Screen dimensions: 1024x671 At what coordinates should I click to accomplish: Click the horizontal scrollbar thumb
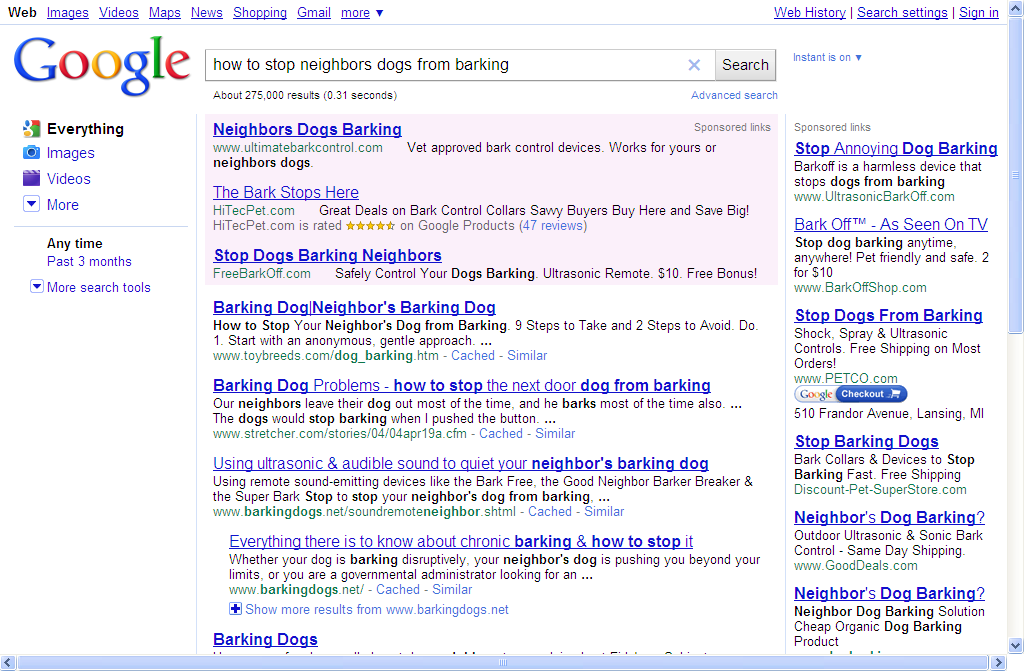tap(503, 663)
